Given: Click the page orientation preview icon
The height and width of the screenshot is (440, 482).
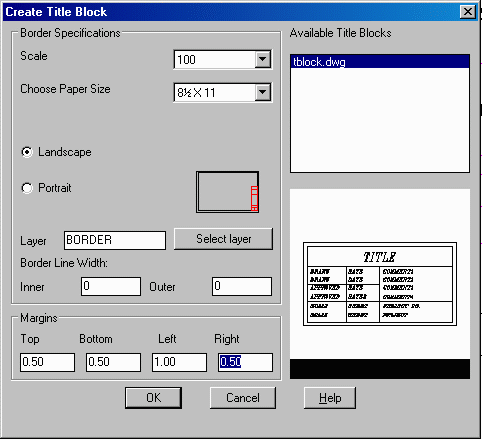Looking at the screenshot, I should coord(227,192).
